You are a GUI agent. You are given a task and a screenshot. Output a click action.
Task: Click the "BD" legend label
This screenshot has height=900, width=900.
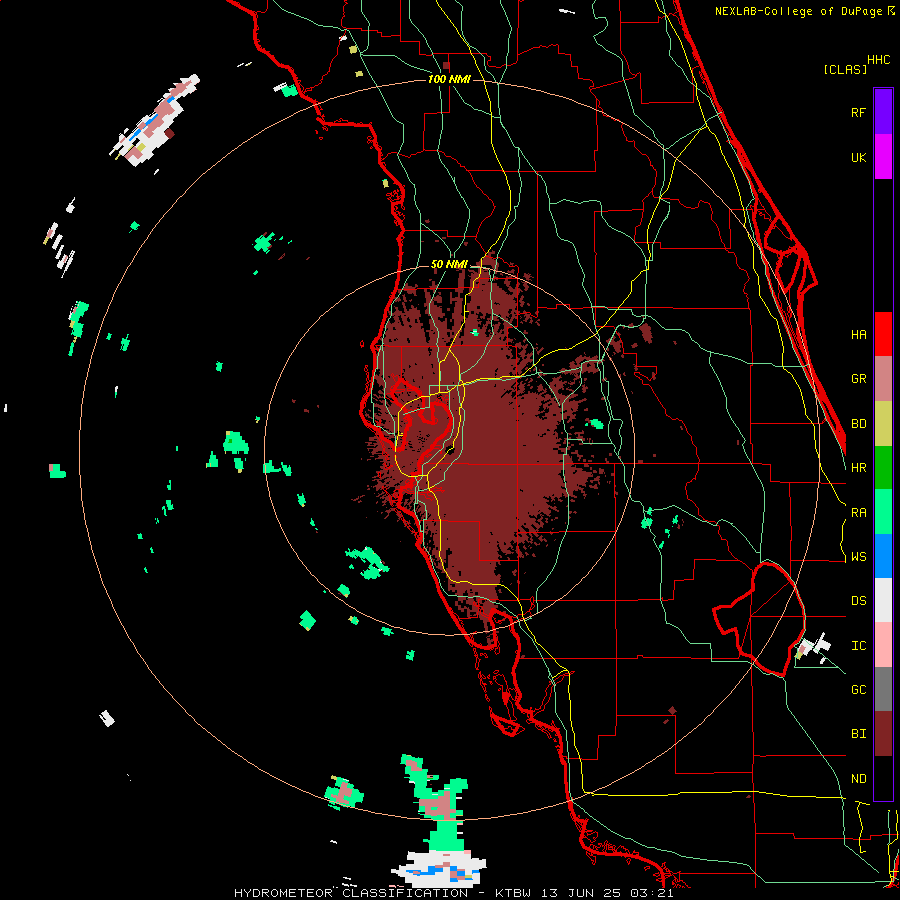pos(858,424)
